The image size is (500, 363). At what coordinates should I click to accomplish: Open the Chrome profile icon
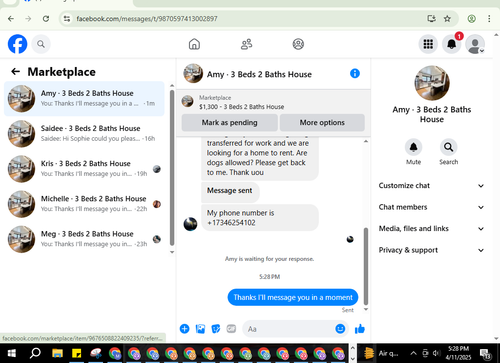tap(471, 19)
